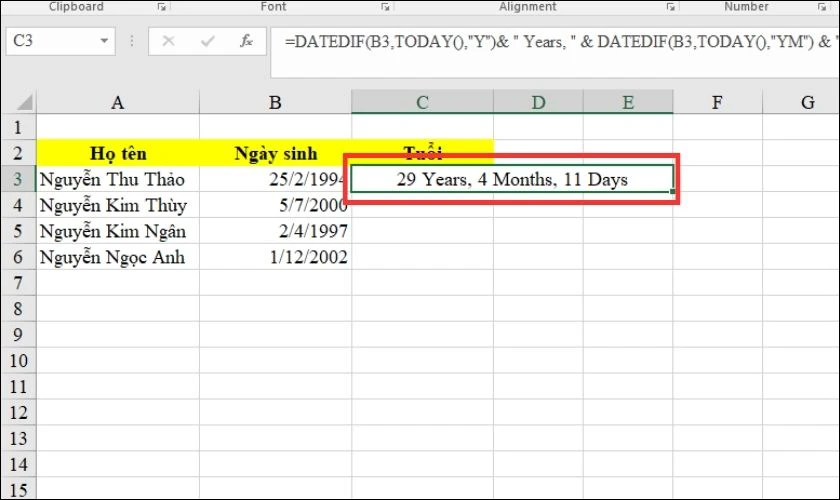Expand the Name Box dropdown arrow
The width and height of the screenshot is (840, 500).
coord(104,41)
